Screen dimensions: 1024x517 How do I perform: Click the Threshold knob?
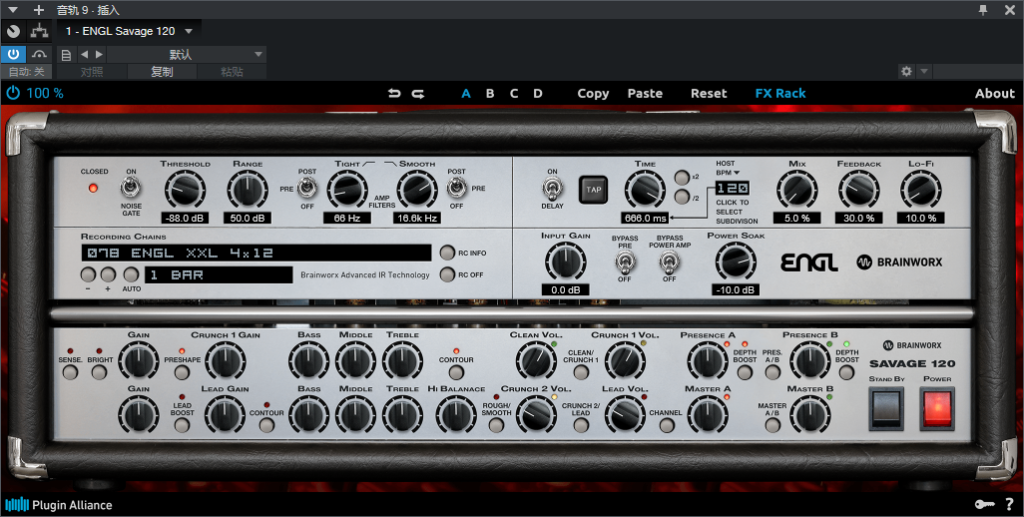click(x=185, y=190)
